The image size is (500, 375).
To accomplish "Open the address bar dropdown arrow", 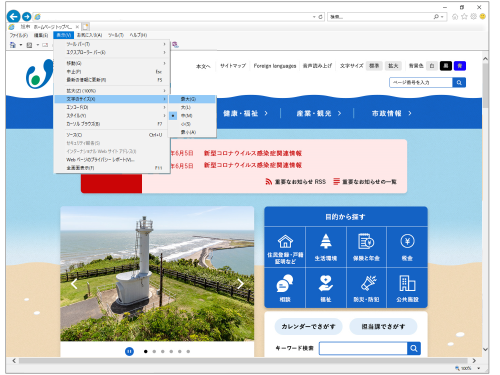I will 314,17.
